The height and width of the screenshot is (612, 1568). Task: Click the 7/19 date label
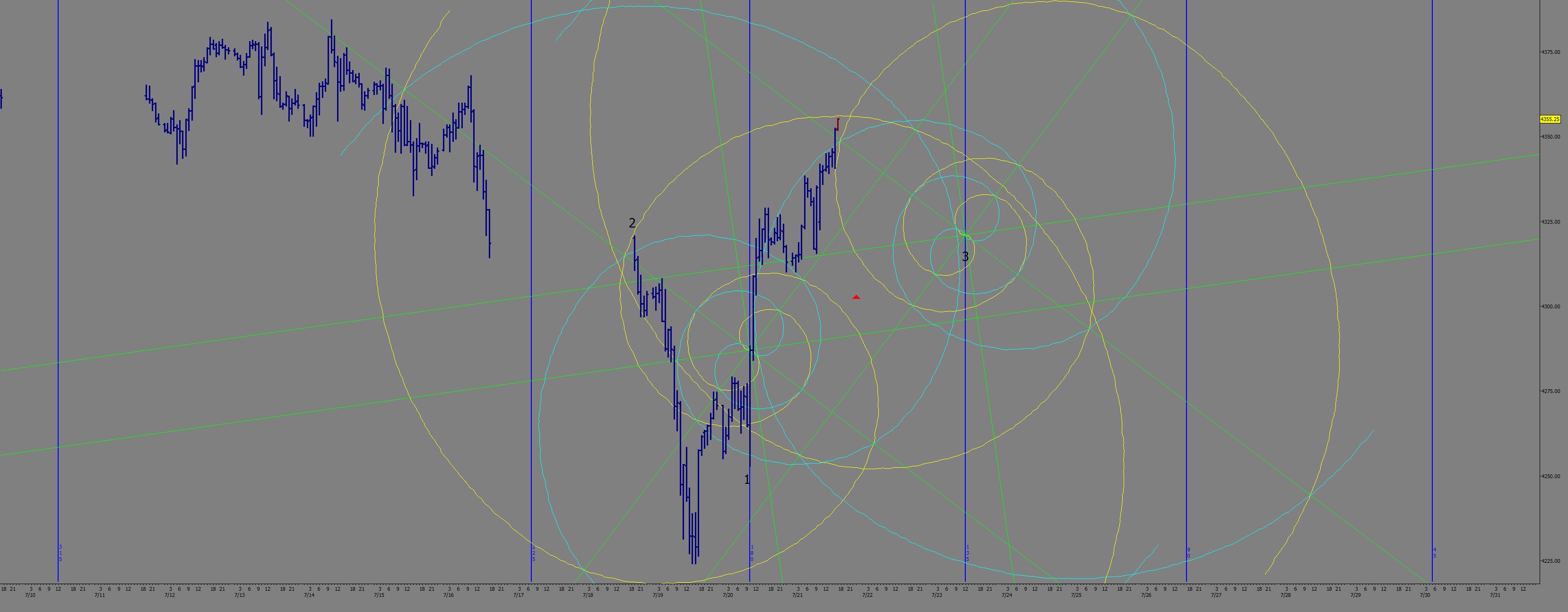pos(658,595)
